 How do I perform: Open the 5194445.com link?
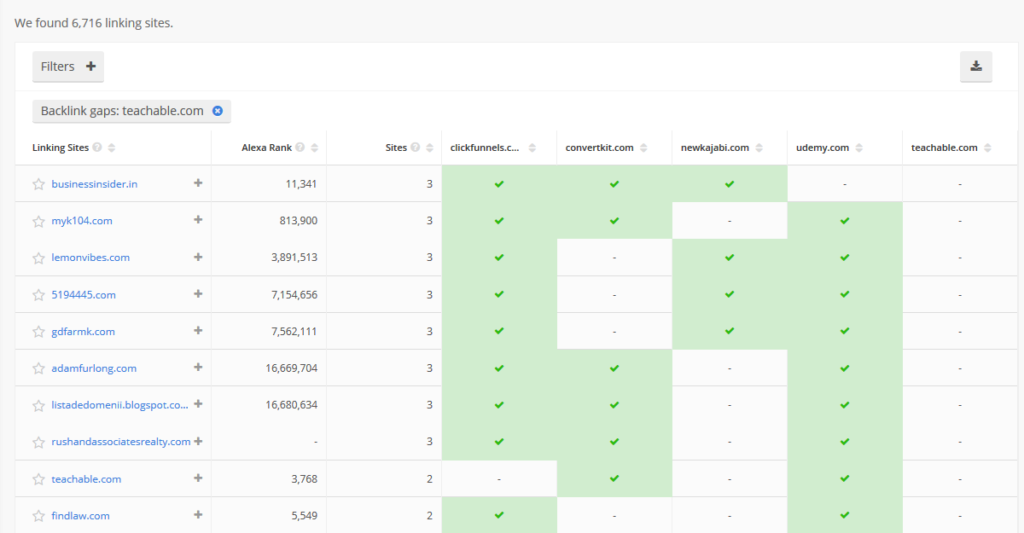(84, 295)
